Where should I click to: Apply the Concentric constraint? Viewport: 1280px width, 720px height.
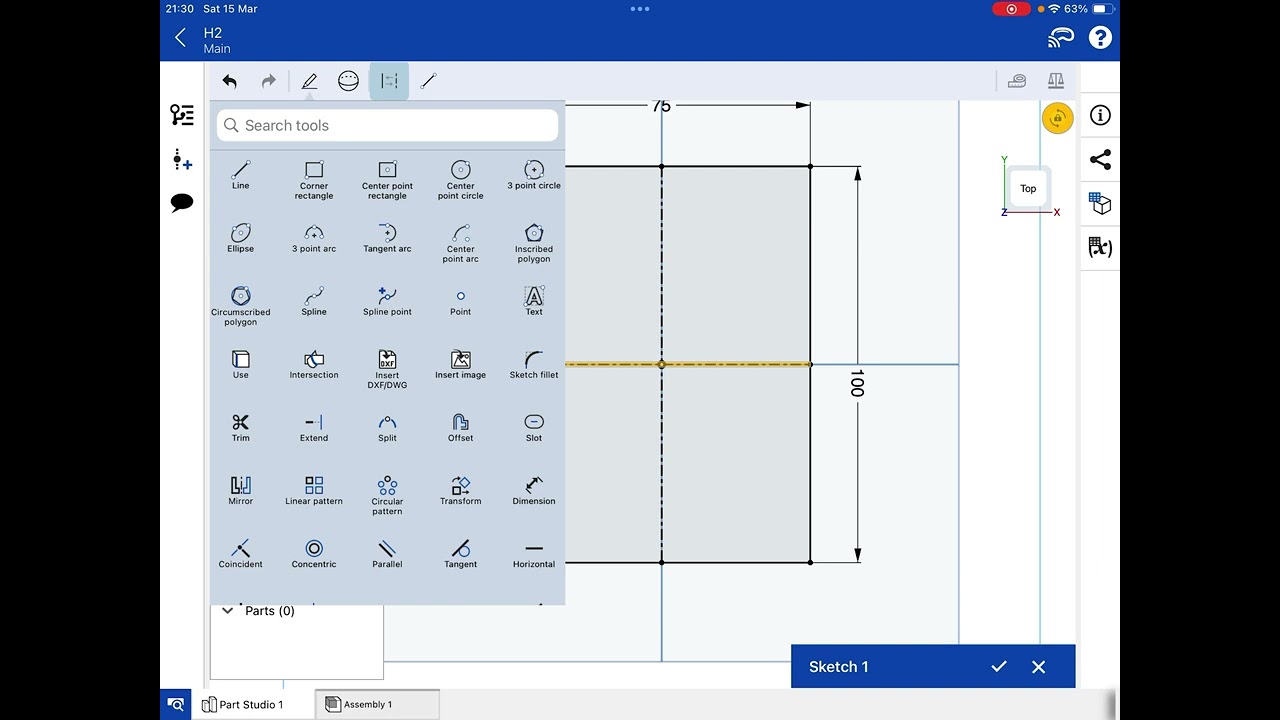(x=314, y=553)
